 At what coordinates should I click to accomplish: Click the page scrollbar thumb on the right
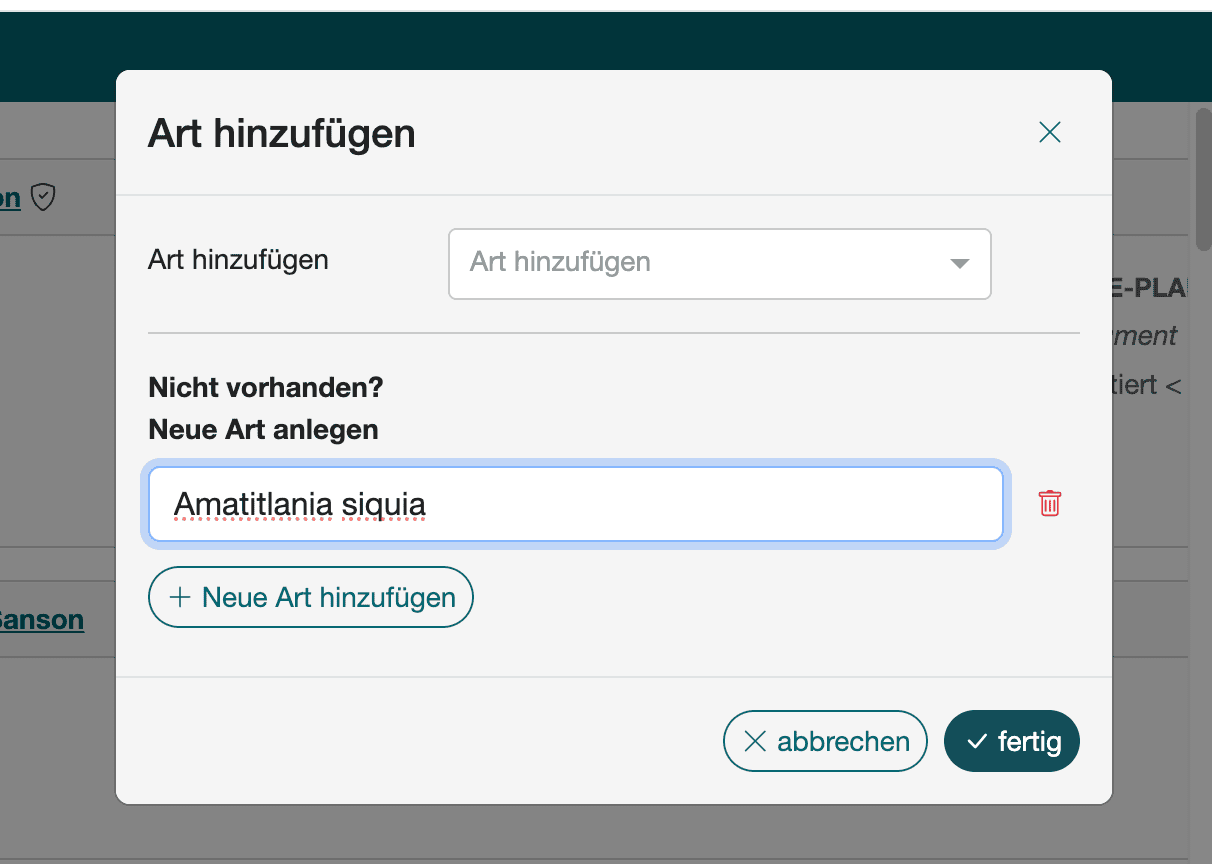click(x=1203, y=180)
